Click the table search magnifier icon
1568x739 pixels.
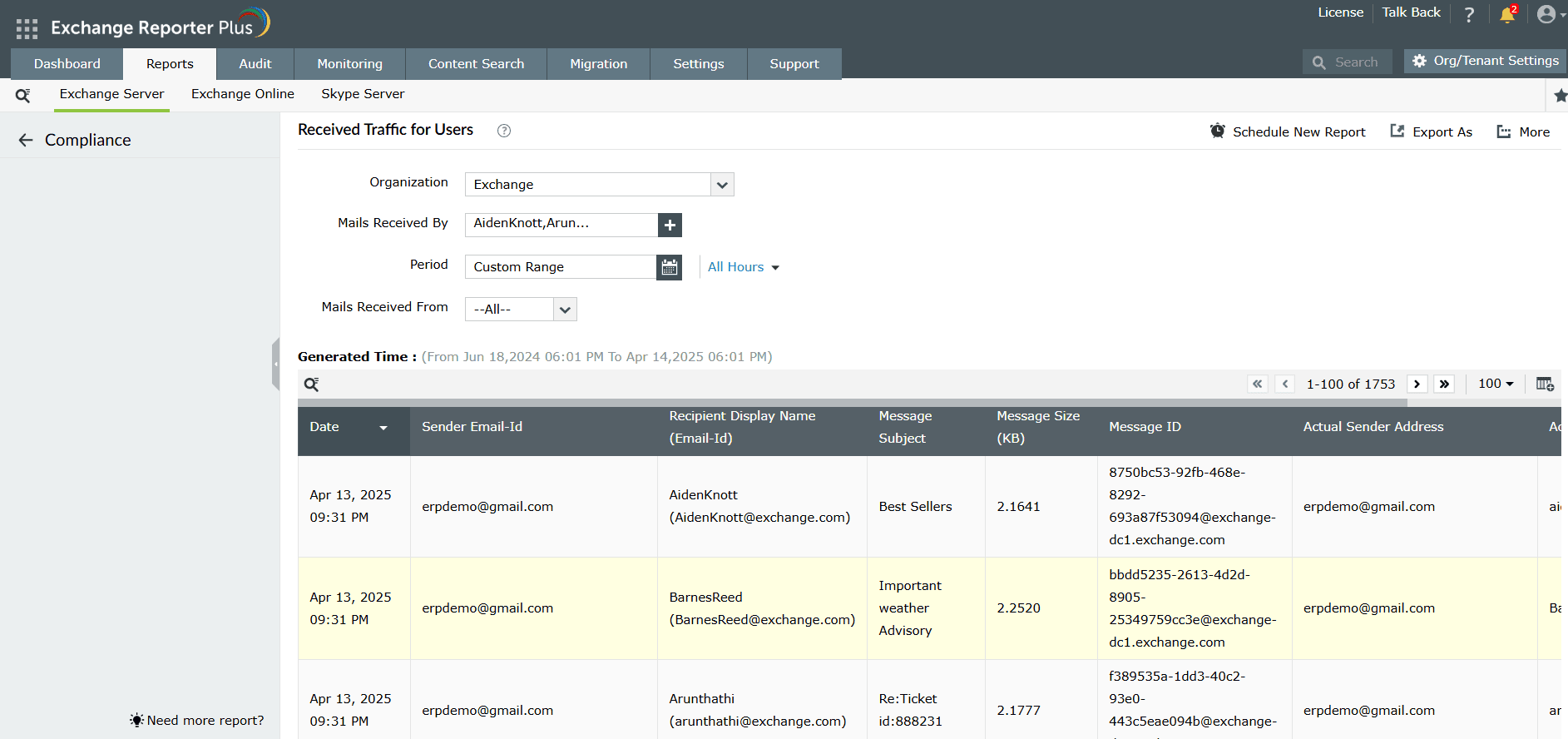coord(312,384)
